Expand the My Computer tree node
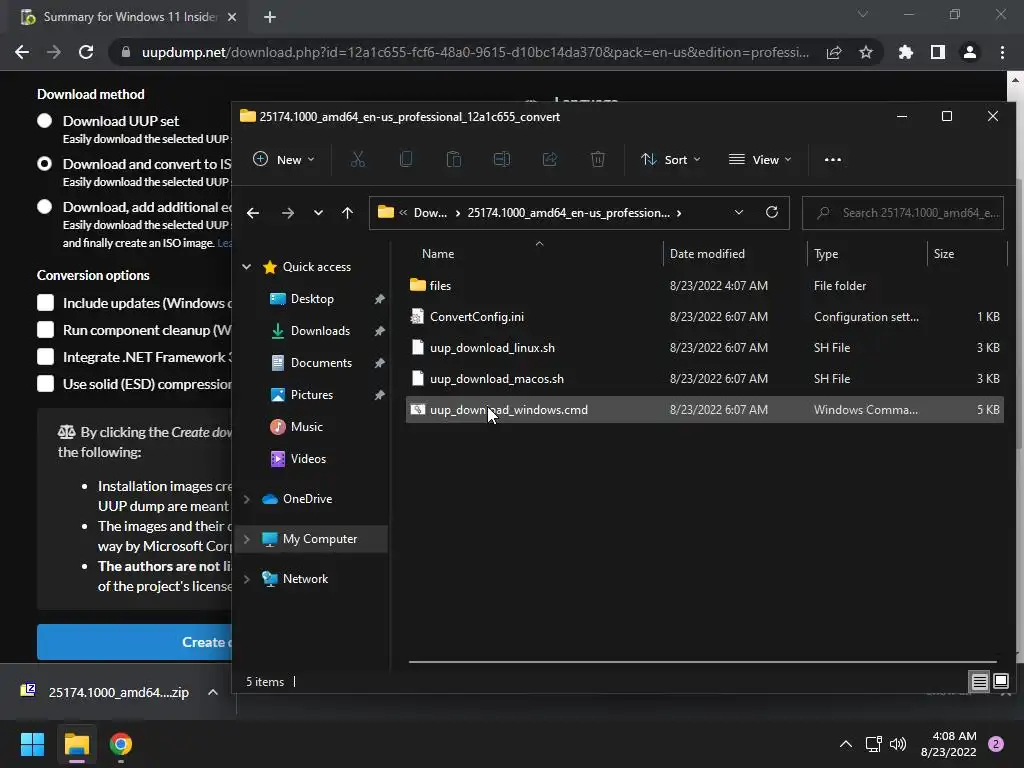 (x=247, y=539)
